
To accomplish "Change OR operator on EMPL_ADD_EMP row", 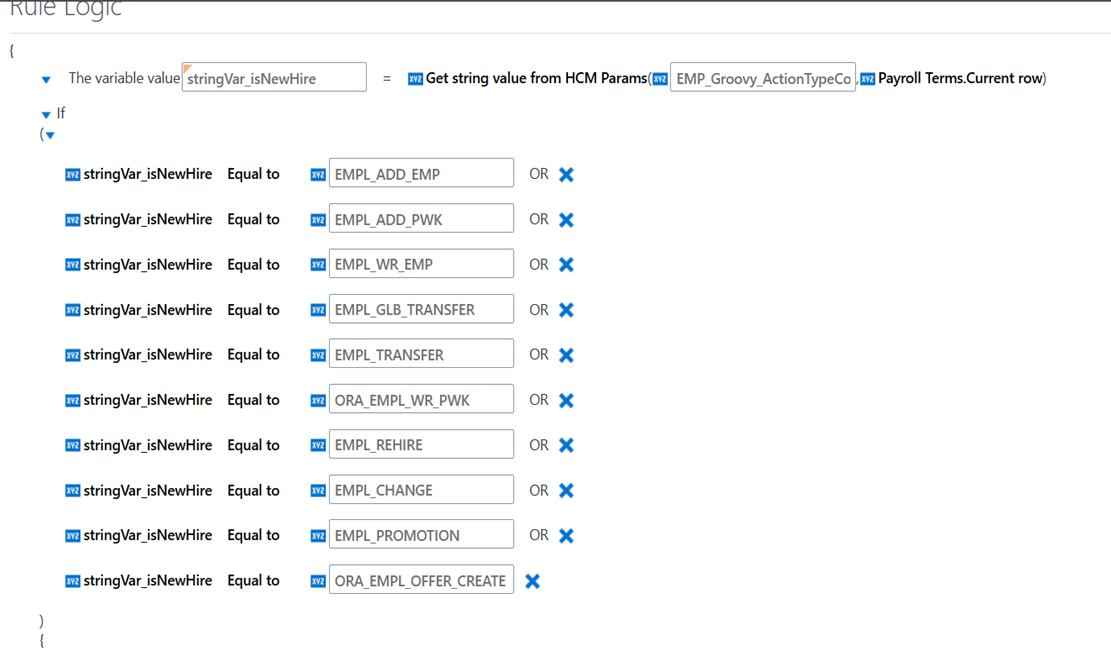I will click(x=538, y=174).
